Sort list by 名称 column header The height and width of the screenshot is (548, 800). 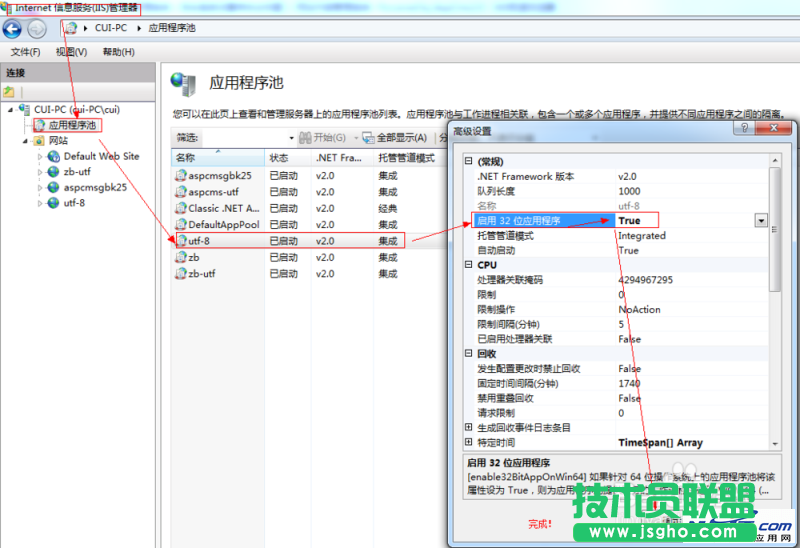pyautogui.click(x=218, y=158)
